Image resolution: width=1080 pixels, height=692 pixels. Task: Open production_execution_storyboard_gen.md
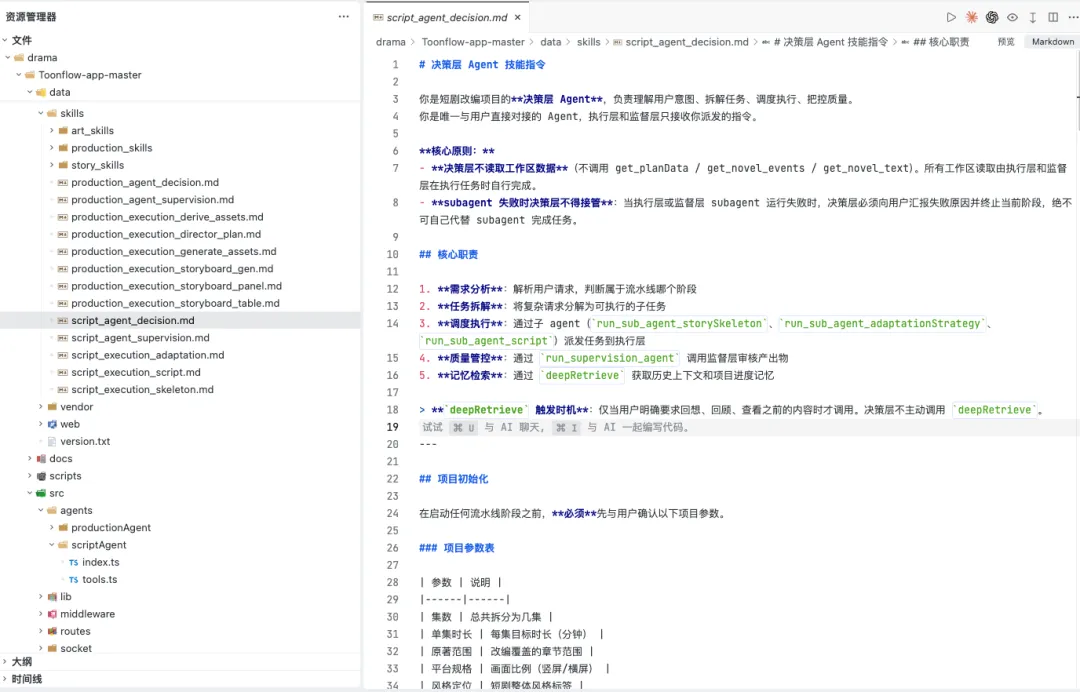tap(172, 269)
